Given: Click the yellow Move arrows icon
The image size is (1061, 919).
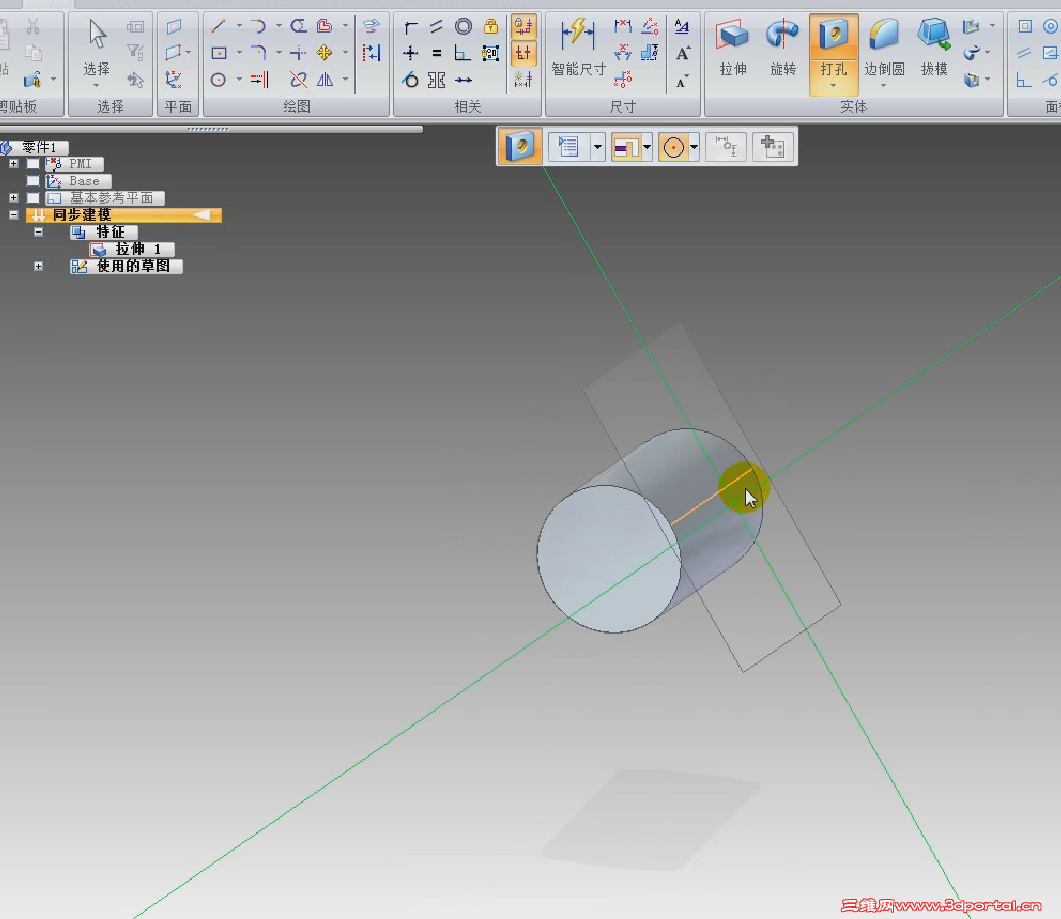Looking at the screenshot, I should tap(324, 53).
